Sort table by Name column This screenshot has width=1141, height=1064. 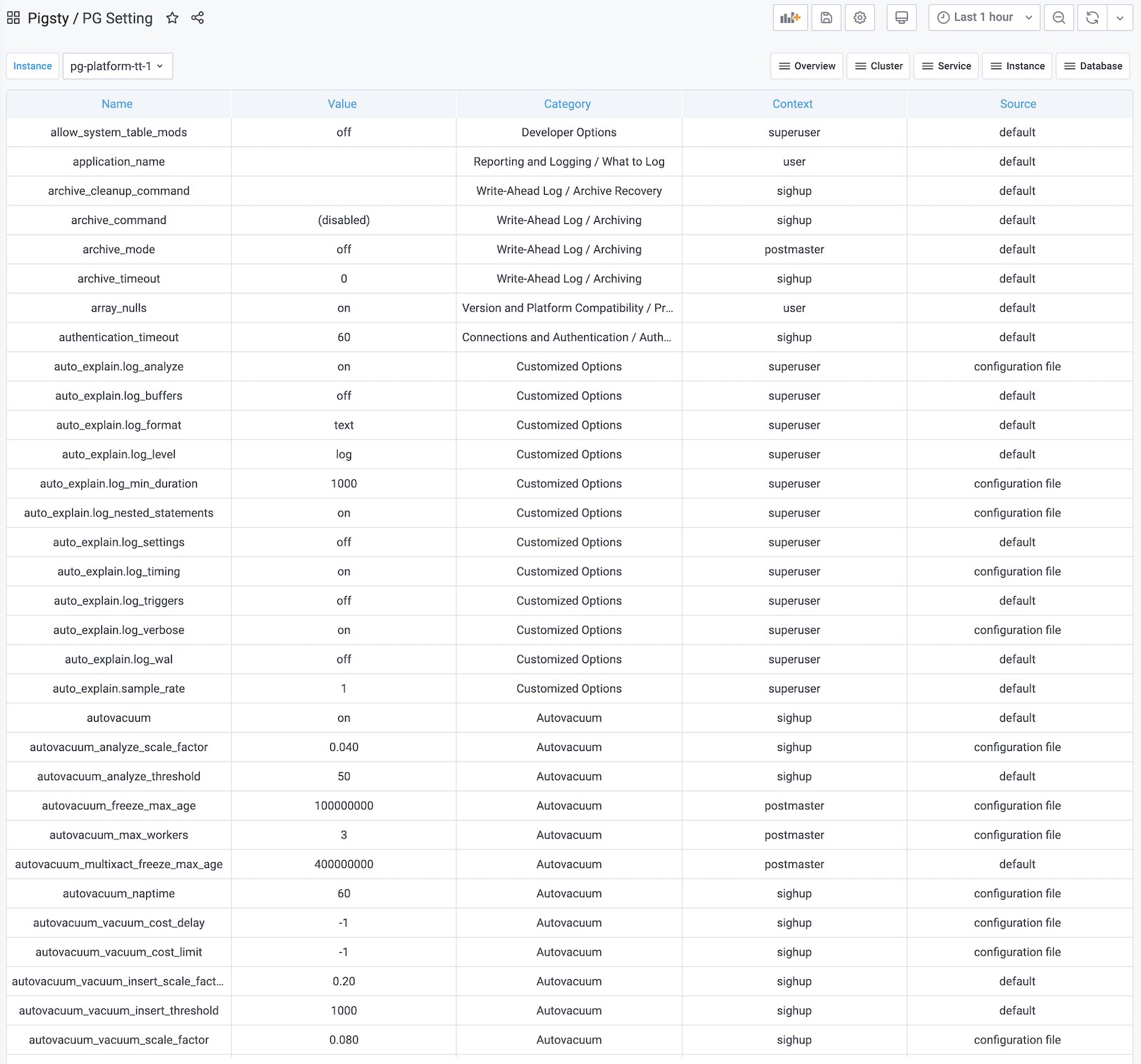coord(118,104)
